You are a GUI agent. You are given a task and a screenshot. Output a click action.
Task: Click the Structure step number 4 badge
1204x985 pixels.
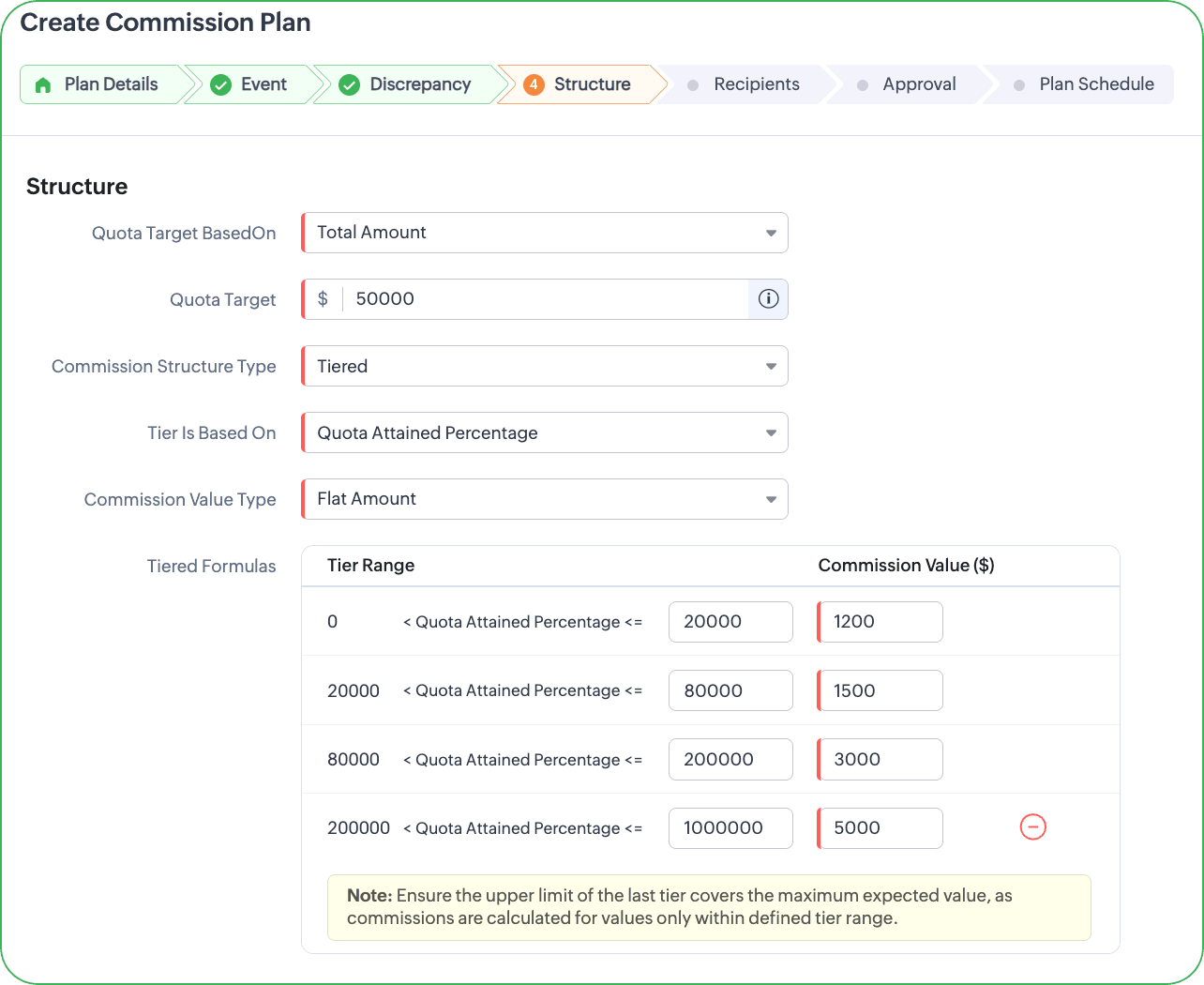(x=533, y=84)
